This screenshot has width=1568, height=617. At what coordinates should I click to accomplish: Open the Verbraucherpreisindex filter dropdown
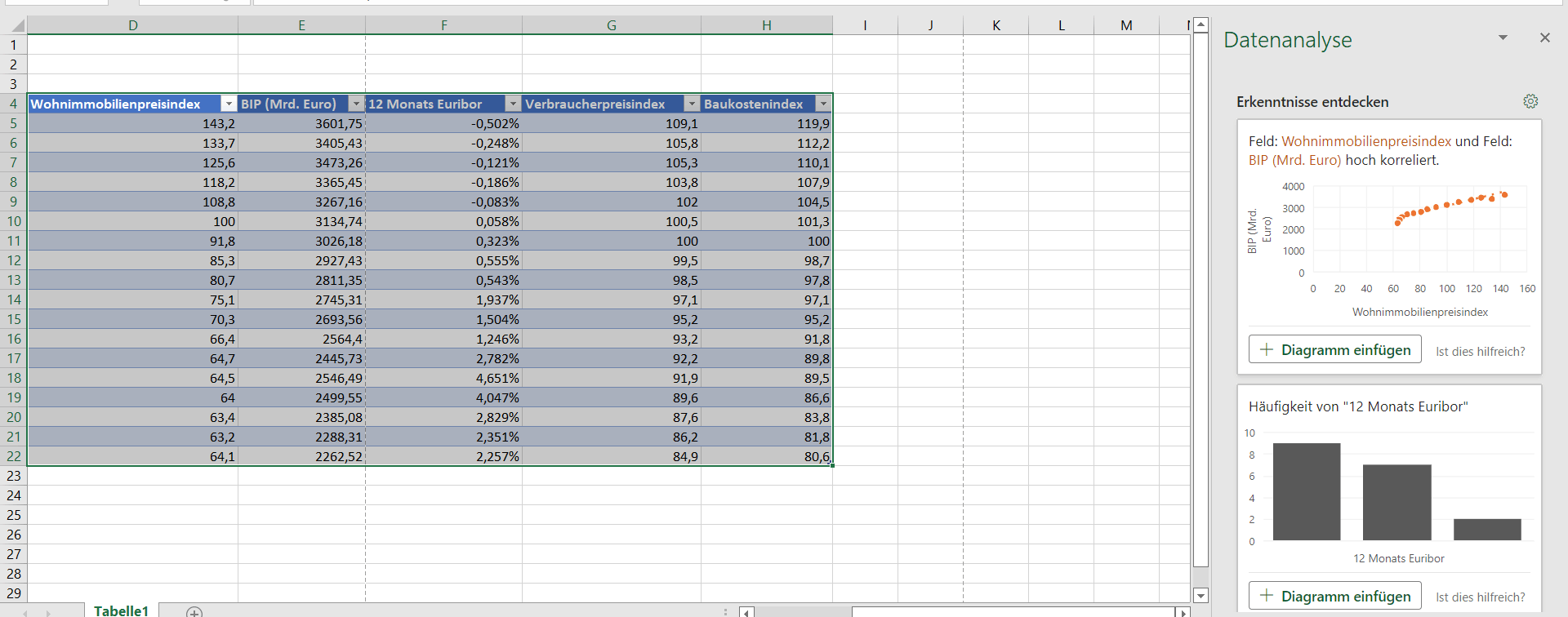[692, 104]
